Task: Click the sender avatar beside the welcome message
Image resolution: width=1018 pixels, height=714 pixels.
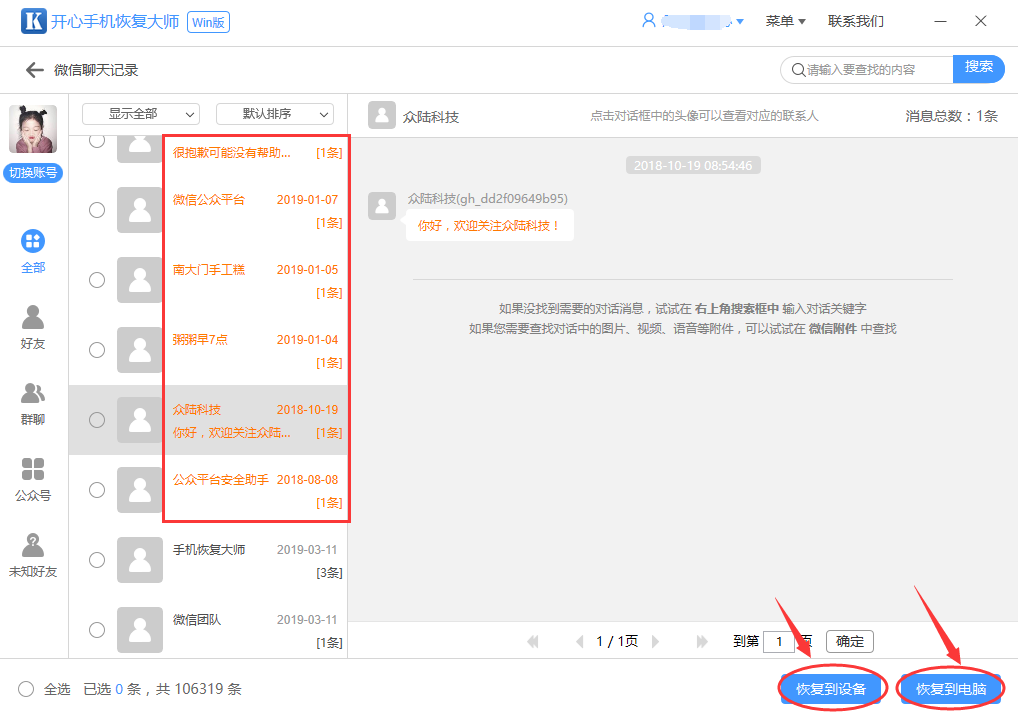Action: (x=382, y=206)
